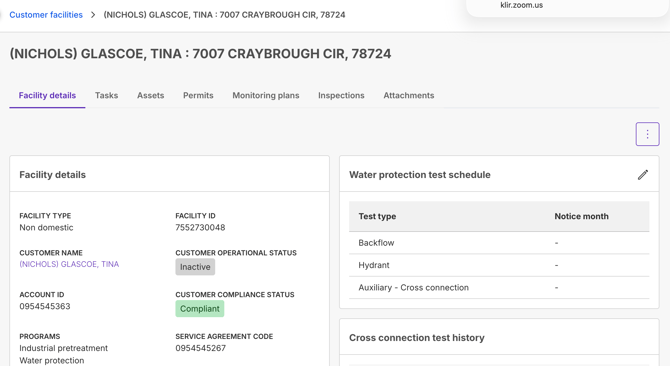Viewport: 670px width, 366px height.
Task: Click the klir.zoom.us popup text
Action: coord(522,5)
